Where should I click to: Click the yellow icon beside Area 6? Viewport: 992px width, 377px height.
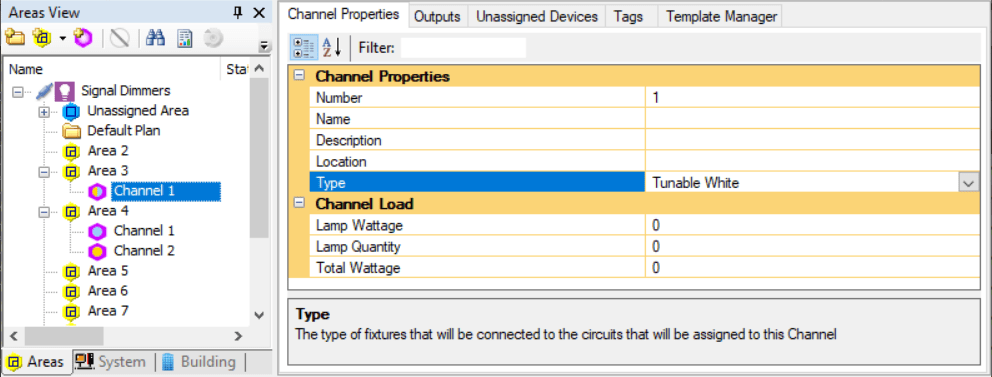(x=71, y=291)
